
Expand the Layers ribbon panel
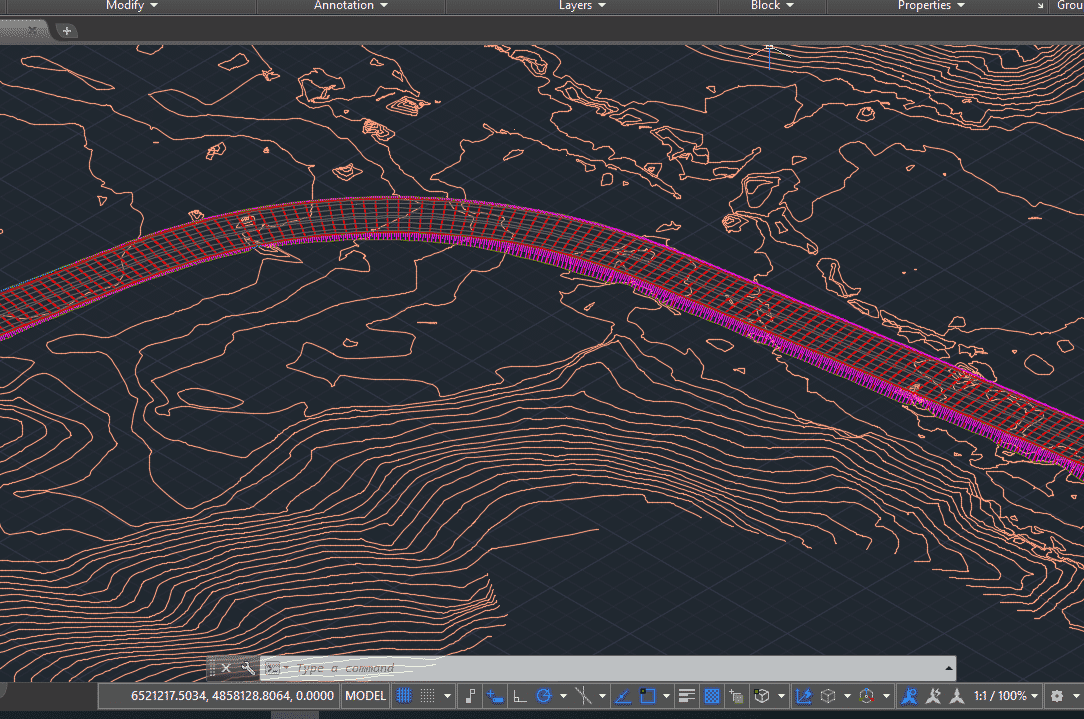tap(582, 6)
